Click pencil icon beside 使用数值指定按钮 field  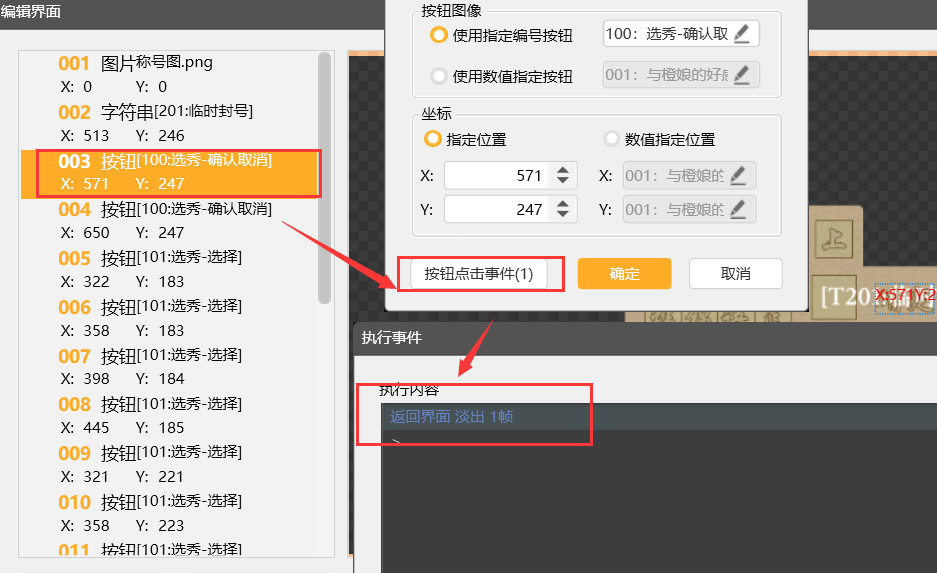click(741, 75)
